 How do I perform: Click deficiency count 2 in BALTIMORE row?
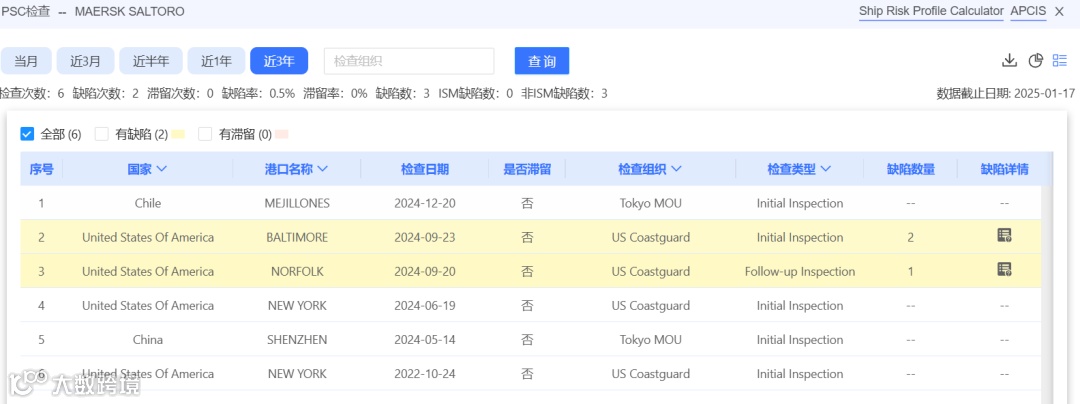pos(911,237)
